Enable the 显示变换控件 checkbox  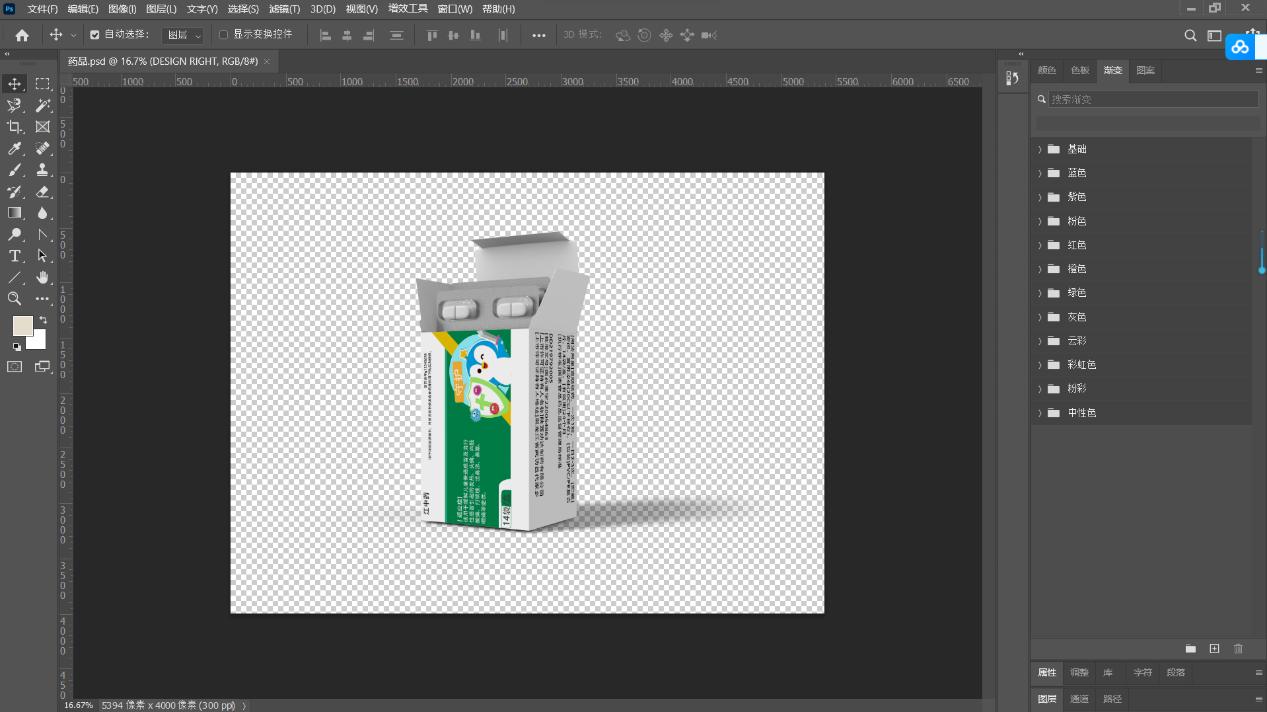[224, 35]
